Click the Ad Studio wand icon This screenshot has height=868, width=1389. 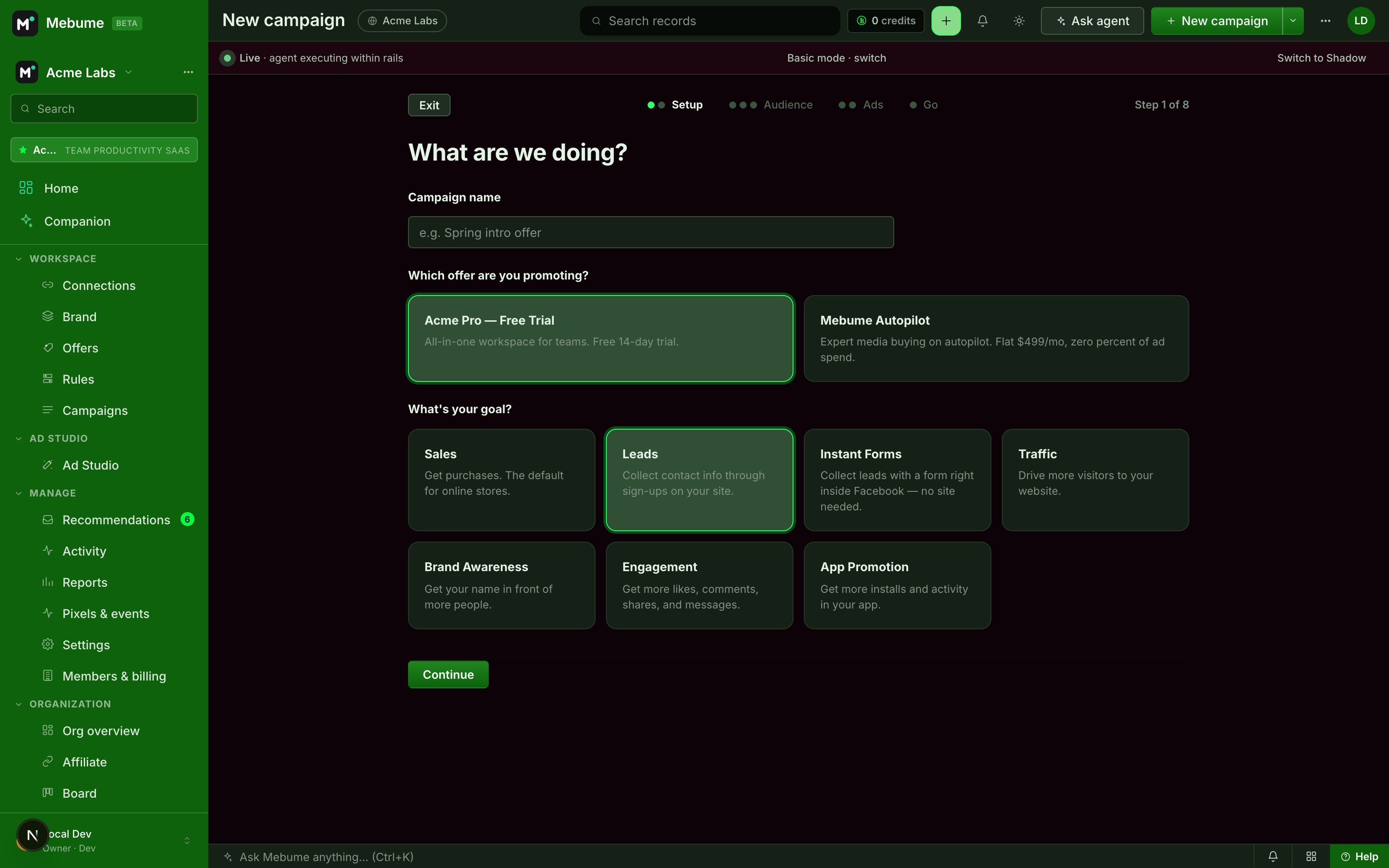pos(48,464)
